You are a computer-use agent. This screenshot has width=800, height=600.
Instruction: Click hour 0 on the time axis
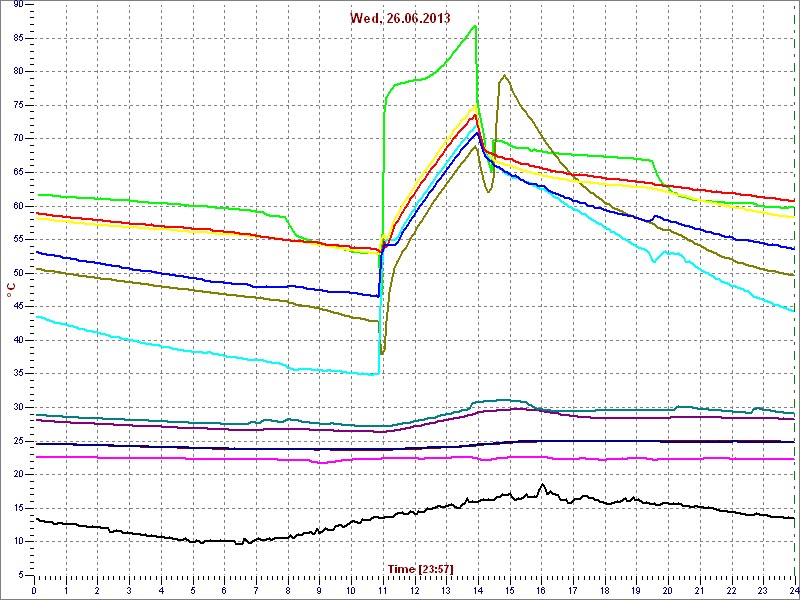click(34, 591)
